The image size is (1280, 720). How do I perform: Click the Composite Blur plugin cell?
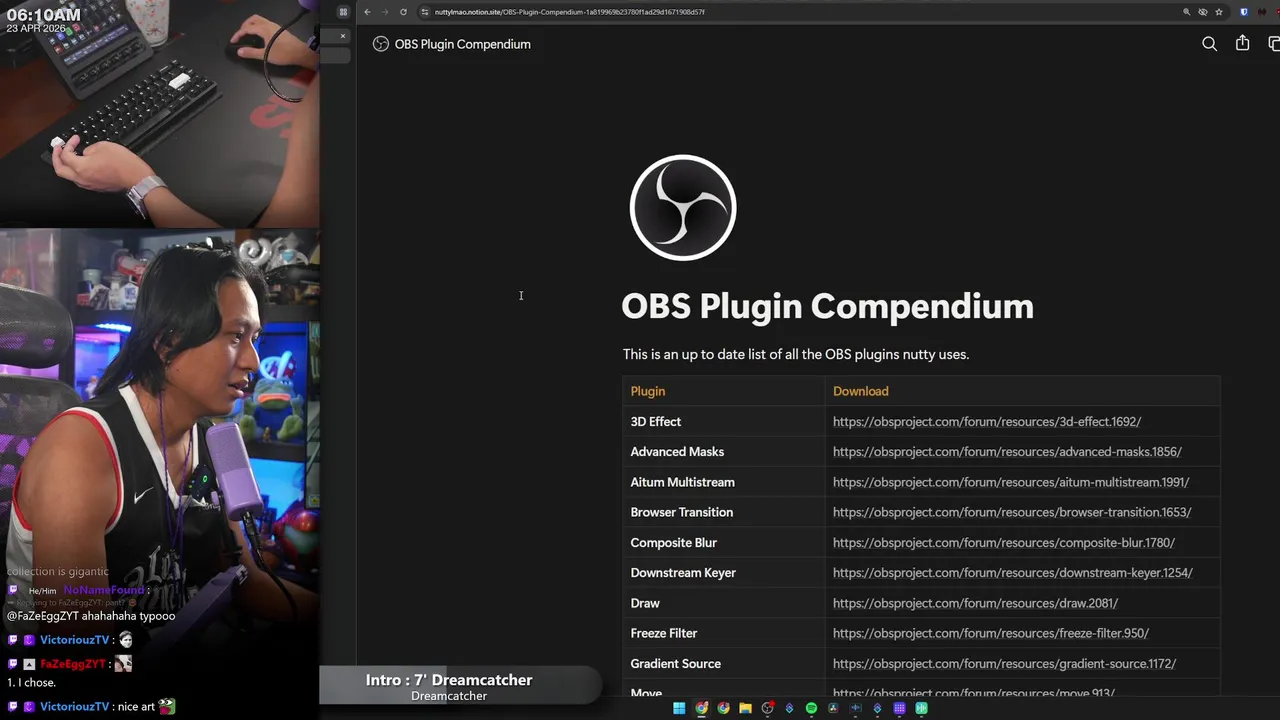(x=723, y=543)
